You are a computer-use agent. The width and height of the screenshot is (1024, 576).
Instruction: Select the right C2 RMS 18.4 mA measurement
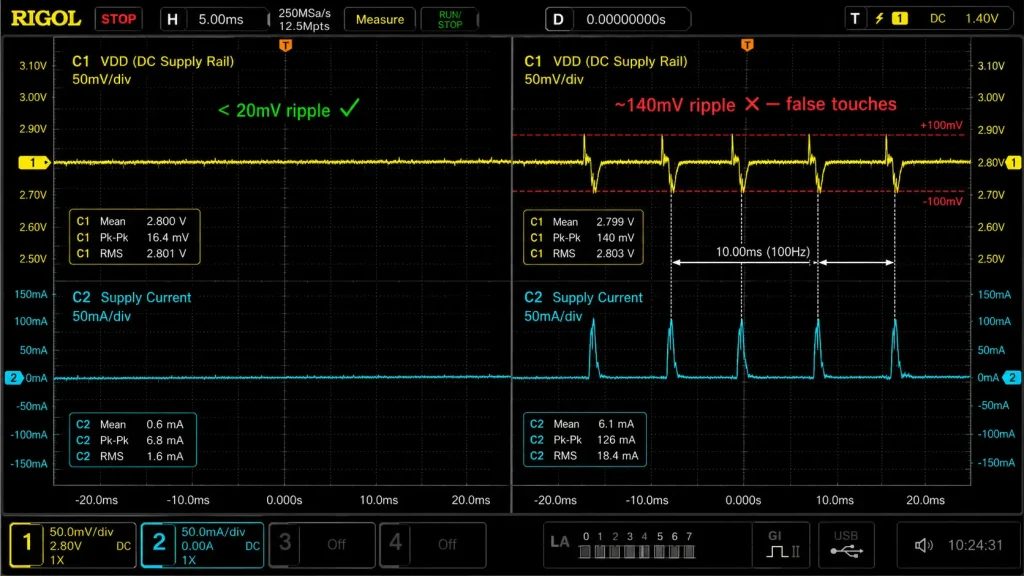tap(583, 456)
